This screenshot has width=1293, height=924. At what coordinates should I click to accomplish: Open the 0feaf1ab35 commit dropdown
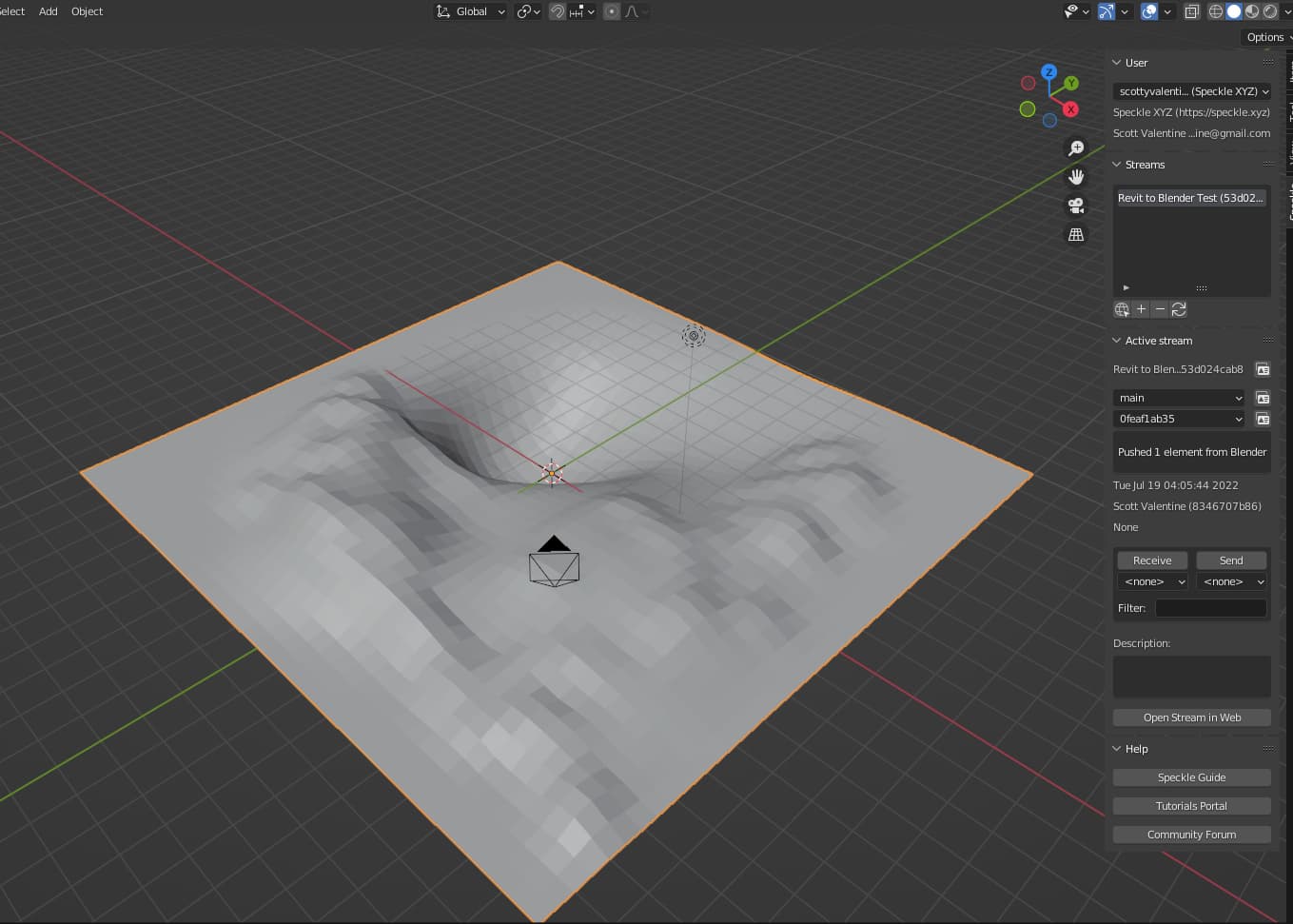1178,419
